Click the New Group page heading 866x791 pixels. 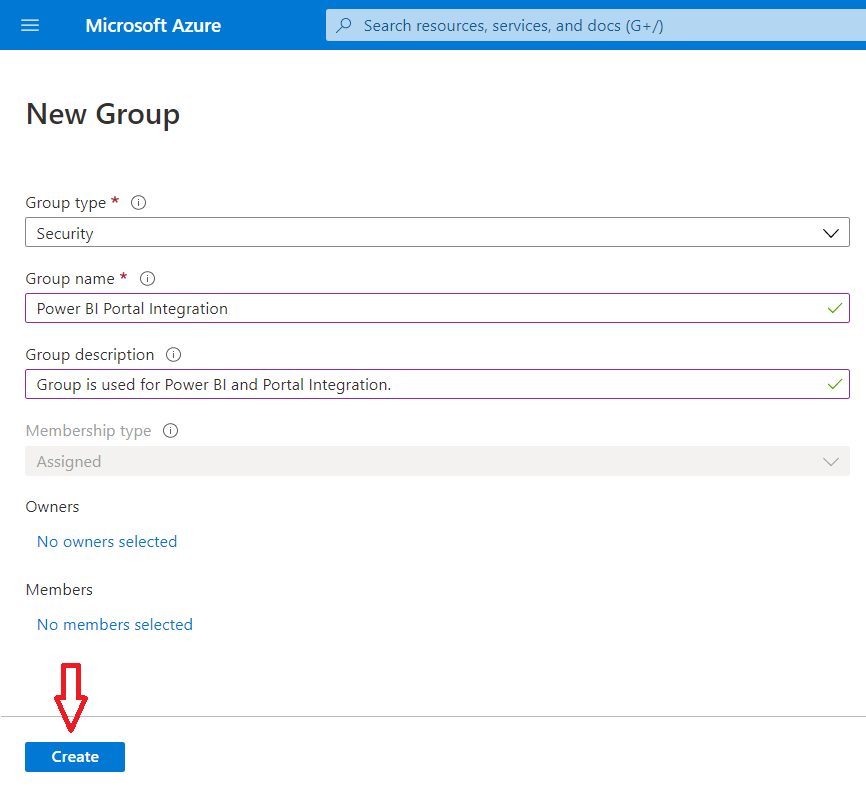(103, 115)
